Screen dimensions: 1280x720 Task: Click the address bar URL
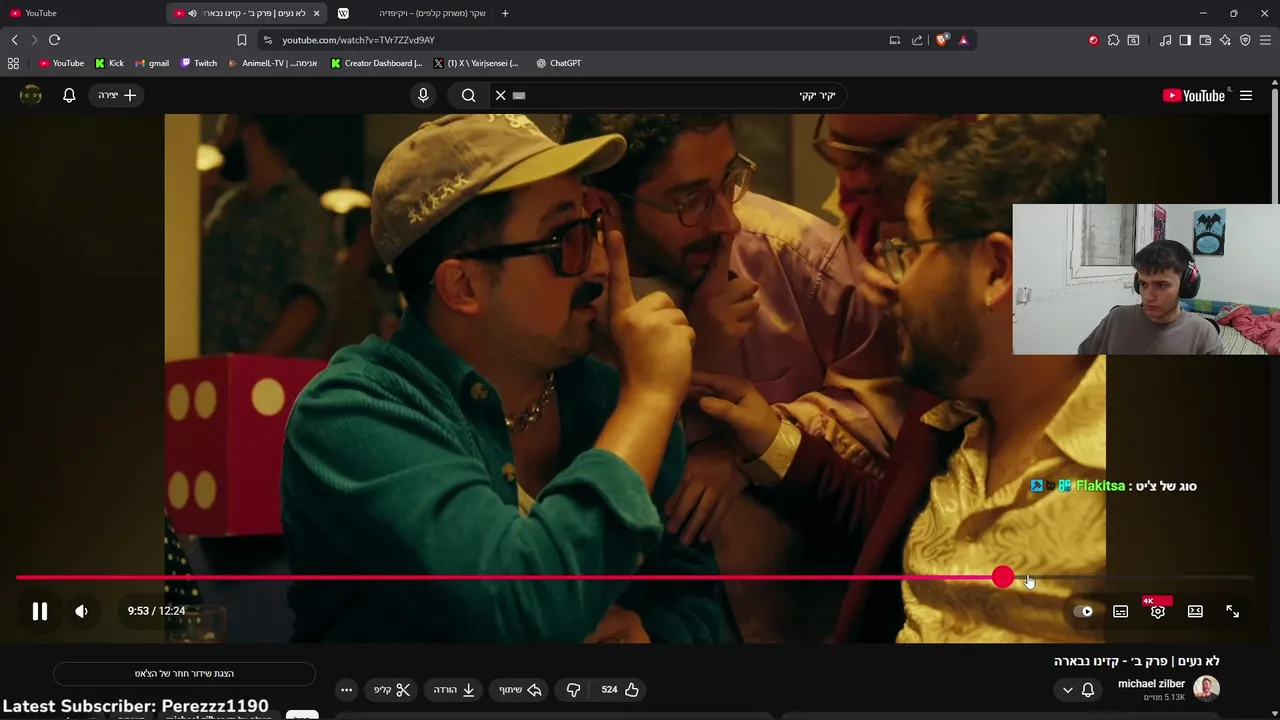(358, 40)
